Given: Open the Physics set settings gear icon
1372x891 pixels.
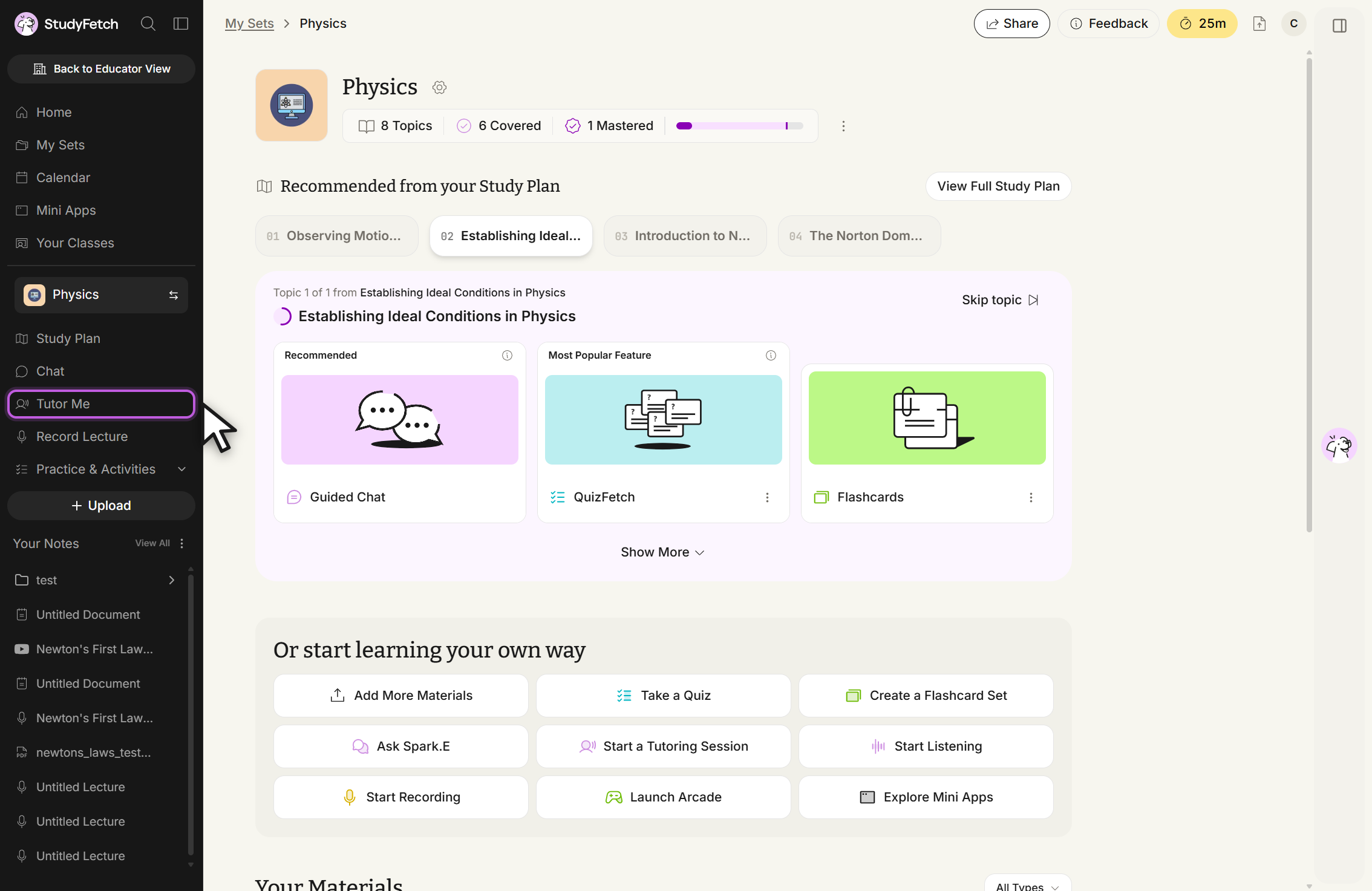Looking at the screenshot, I should (440, 87).
